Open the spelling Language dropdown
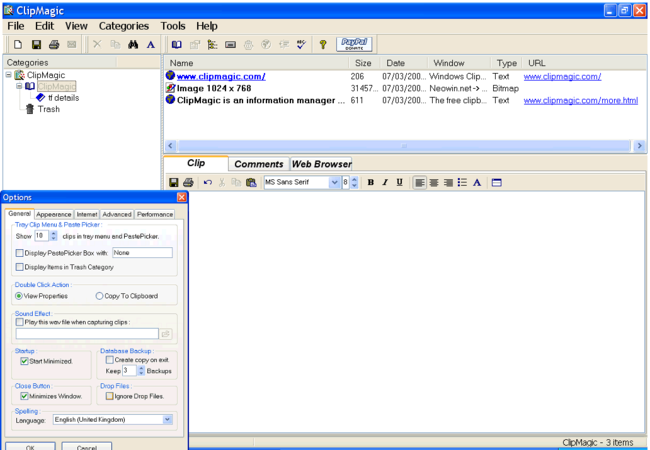 (x=167, y=420)
